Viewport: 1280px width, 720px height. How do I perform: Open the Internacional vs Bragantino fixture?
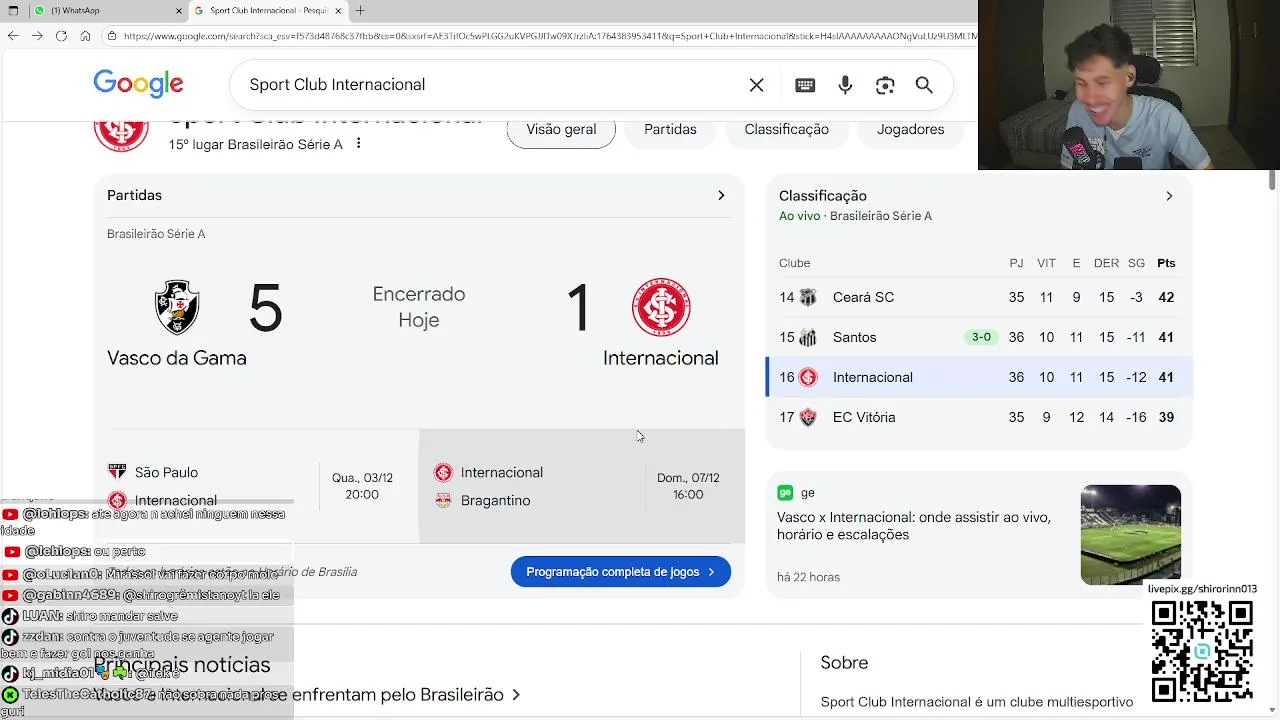click(x=582, y=486)
